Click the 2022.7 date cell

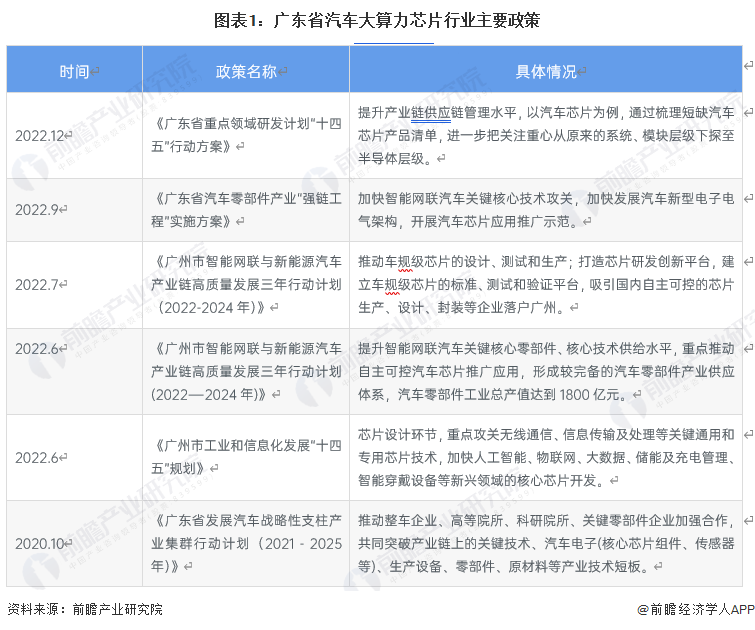click(37, 284)
